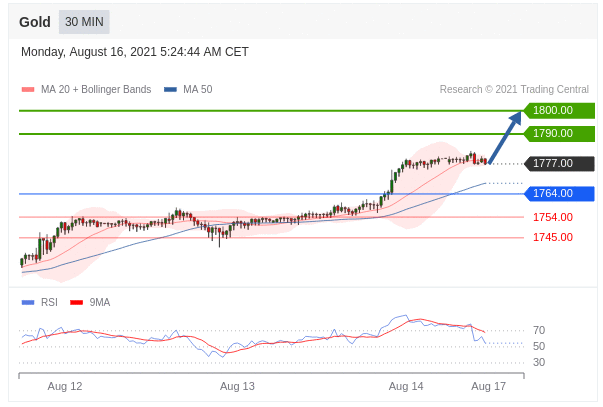The height and width of the screenshot is (407, 603).
Task: Toggle the RSI indicator legend
Action: [x=48, y=302]
